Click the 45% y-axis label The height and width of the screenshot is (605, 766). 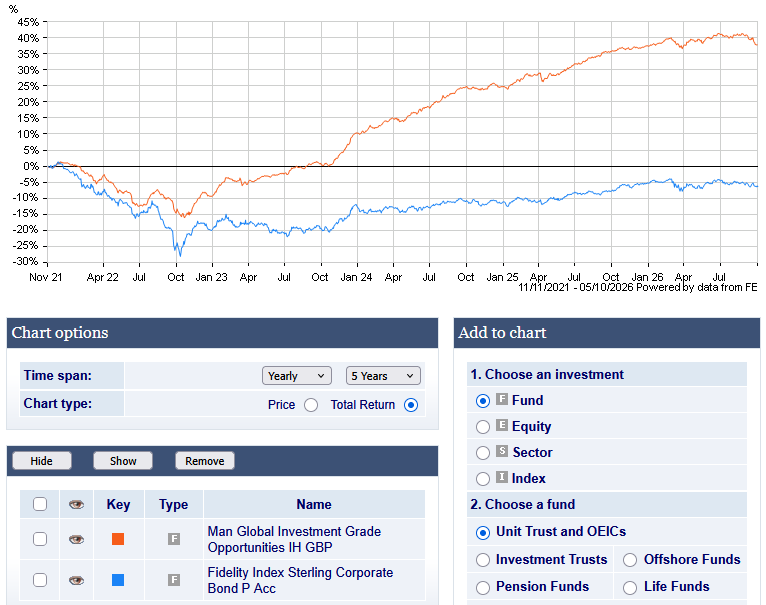[x=28, y=22]
